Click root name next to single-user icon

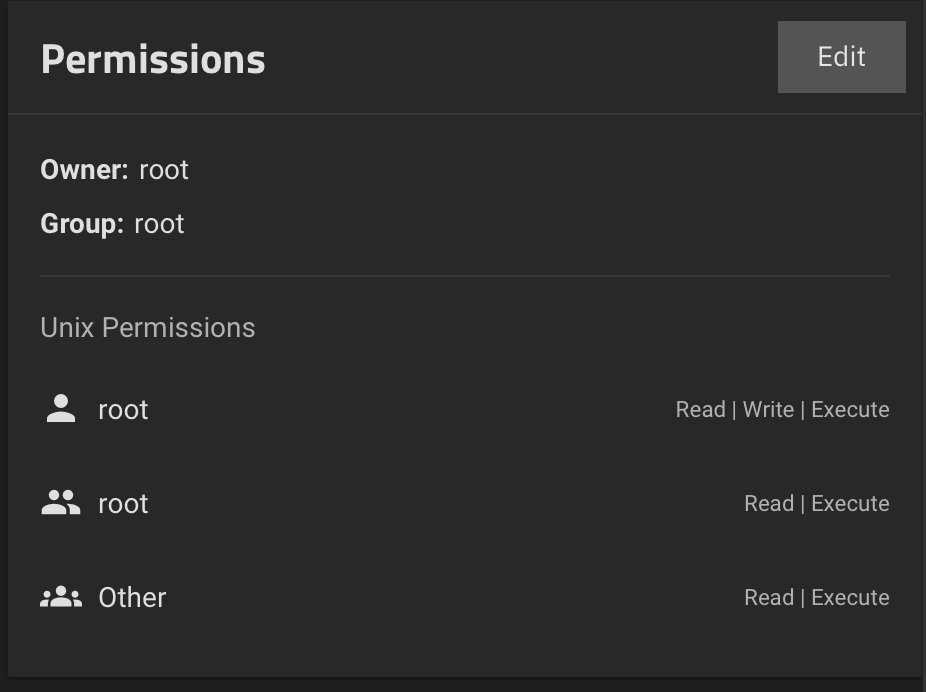123,410
